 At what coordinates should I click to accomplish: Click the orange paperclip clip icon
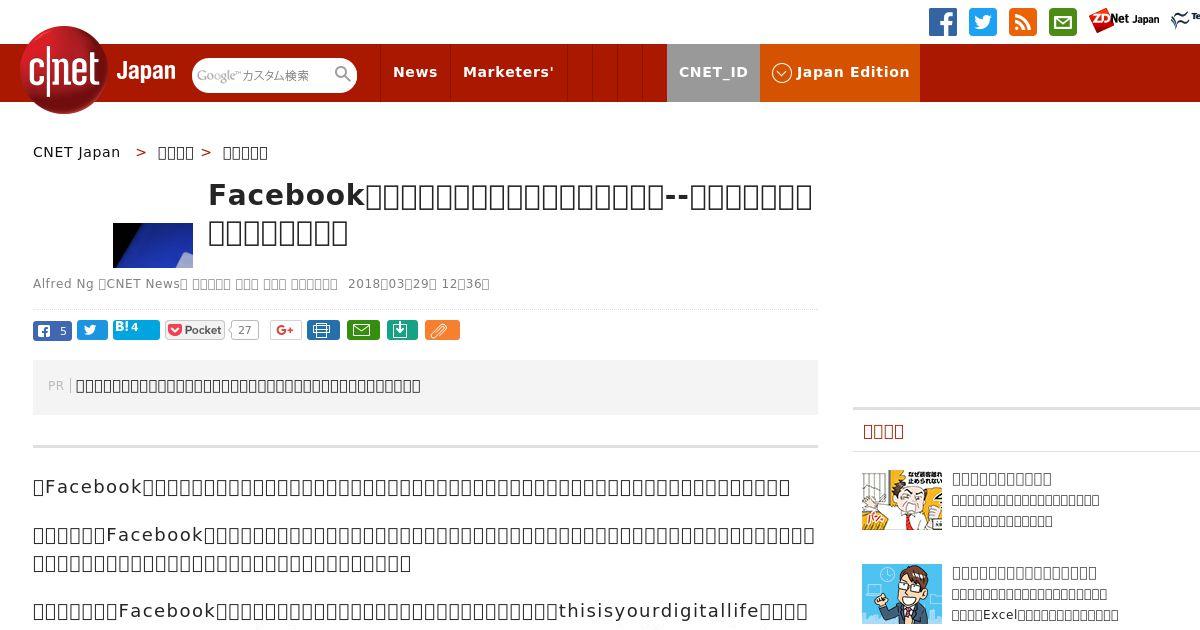(442, 330)
